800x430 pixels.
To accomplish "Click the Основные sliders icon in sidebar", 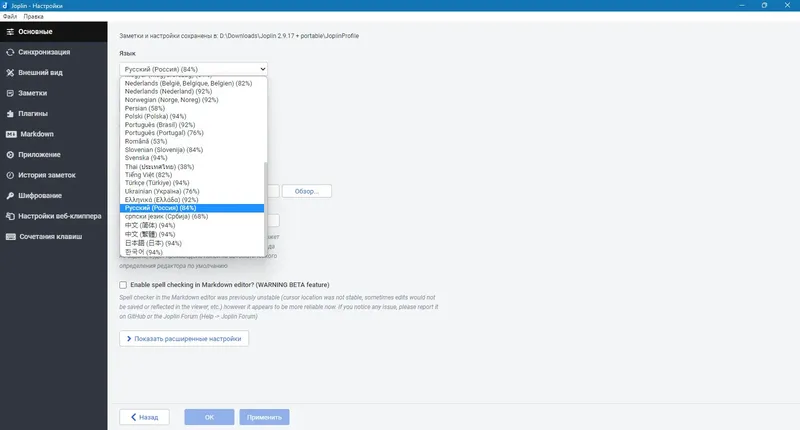I will click(x=10, y=32).
